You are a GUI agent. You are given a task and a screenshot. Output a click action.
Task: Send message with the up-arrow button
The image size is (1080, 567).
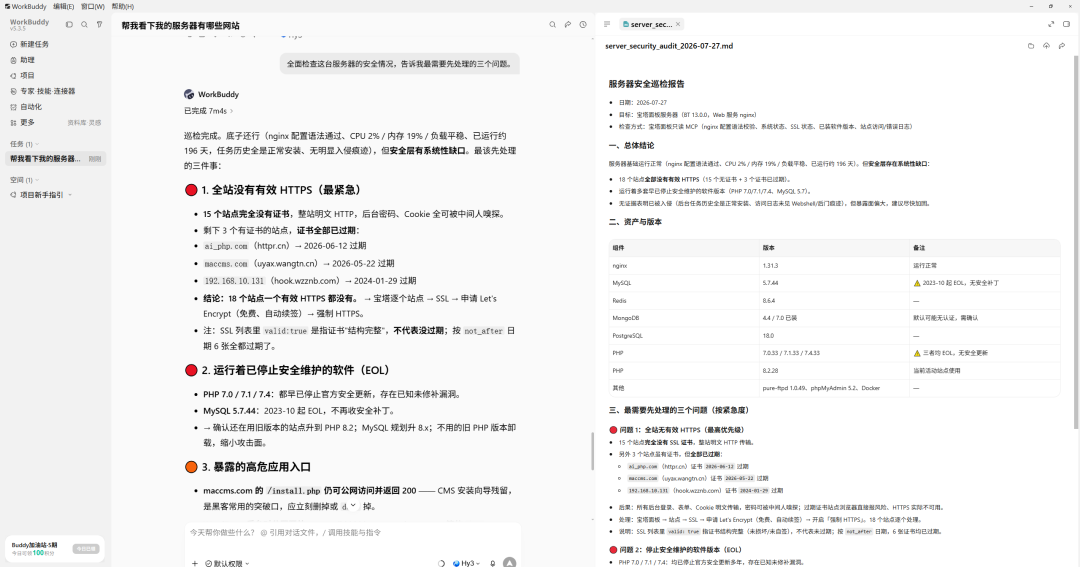510,562
